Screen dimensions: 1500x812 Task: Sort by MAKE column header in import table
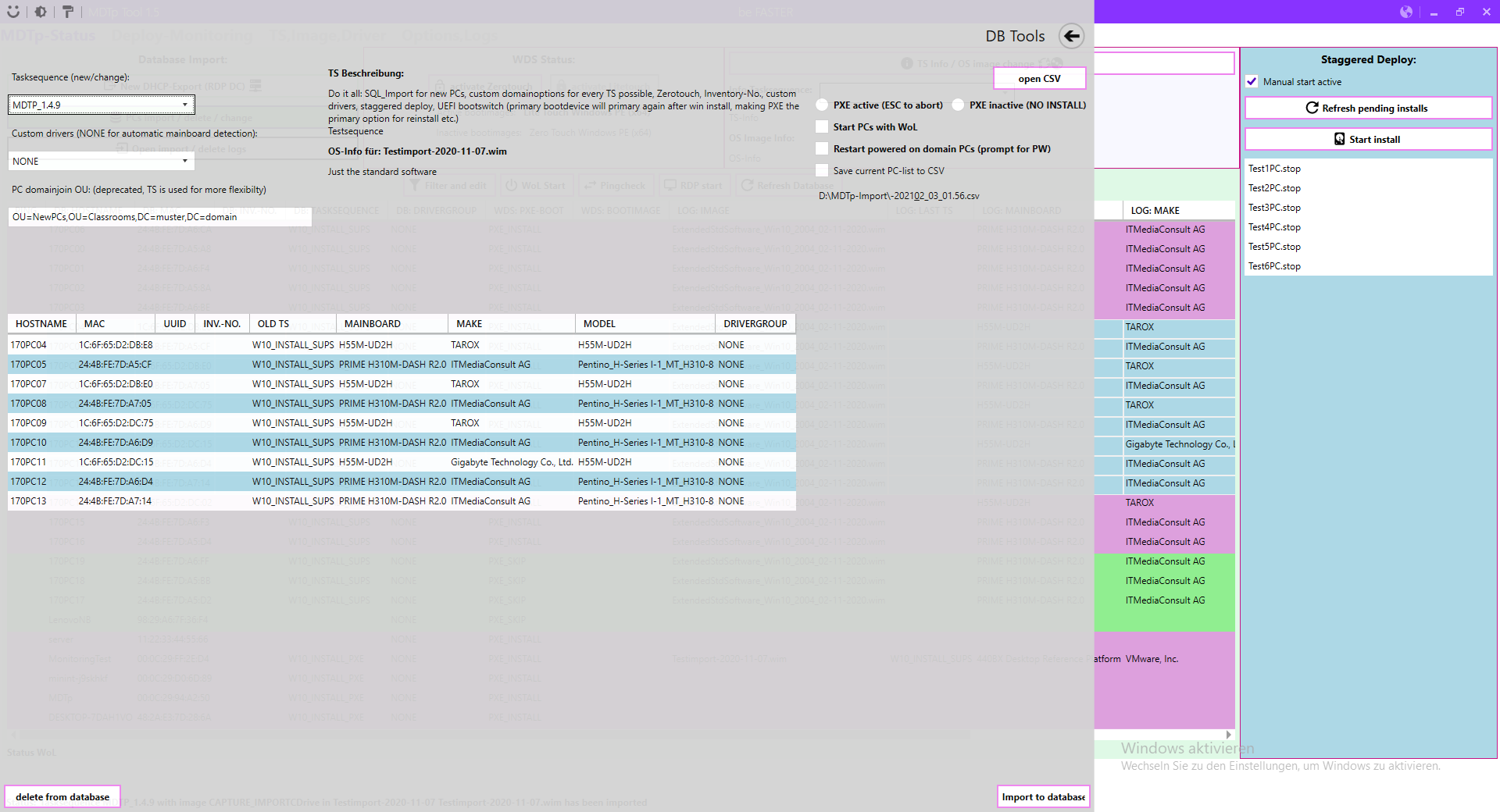point(512,323)
